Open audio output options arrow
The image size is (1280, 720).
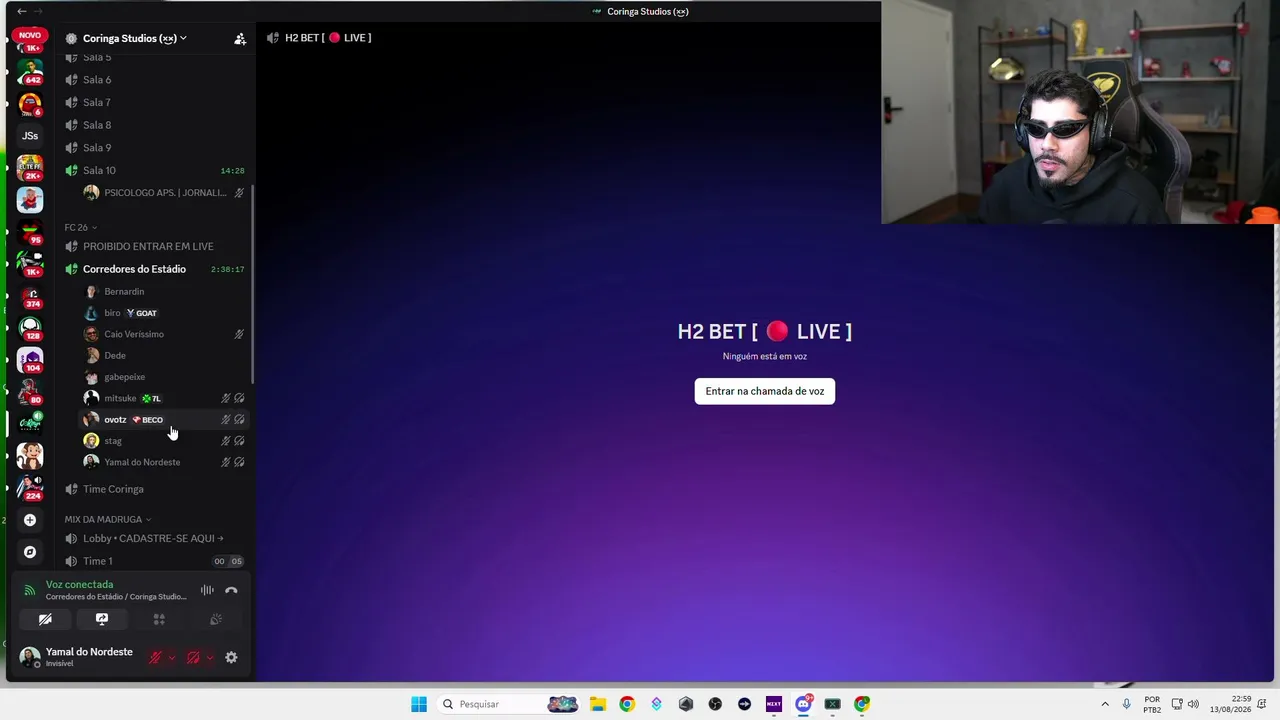[209, 657]
